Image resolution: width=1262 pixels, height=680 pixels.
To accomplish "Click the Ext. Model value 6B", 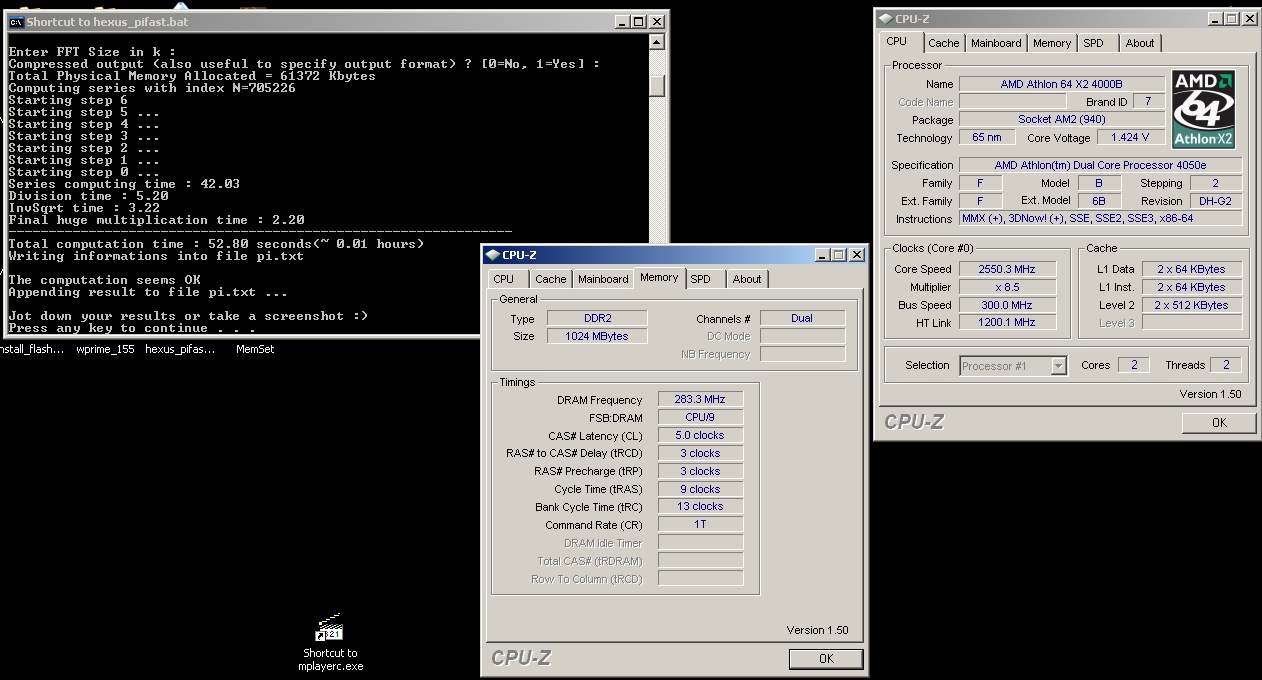I will (1099, 201).
